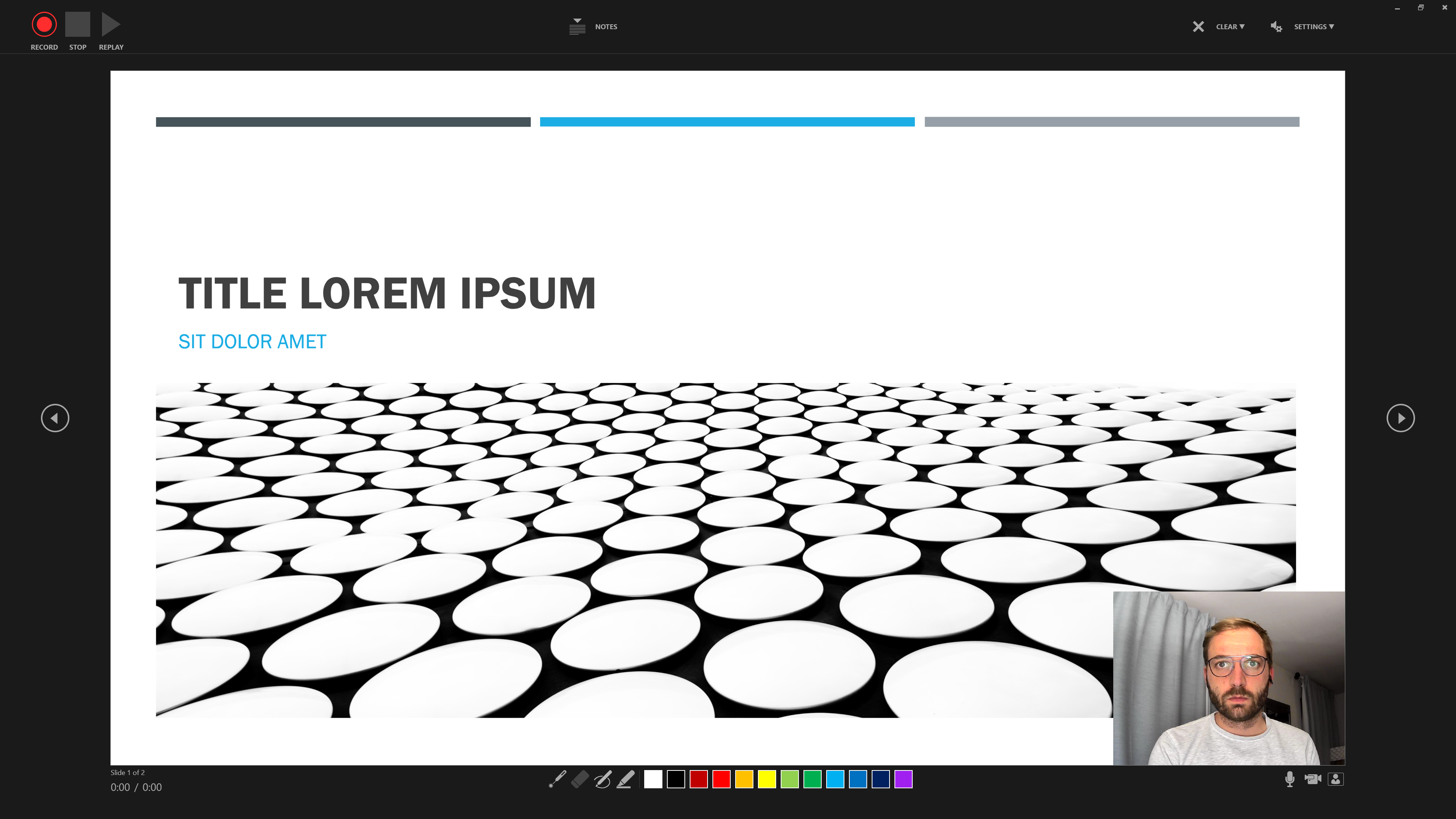Toggle the camera on or off
Image resolution: width=1456 pixels, height=819 pixels.
1312,779
